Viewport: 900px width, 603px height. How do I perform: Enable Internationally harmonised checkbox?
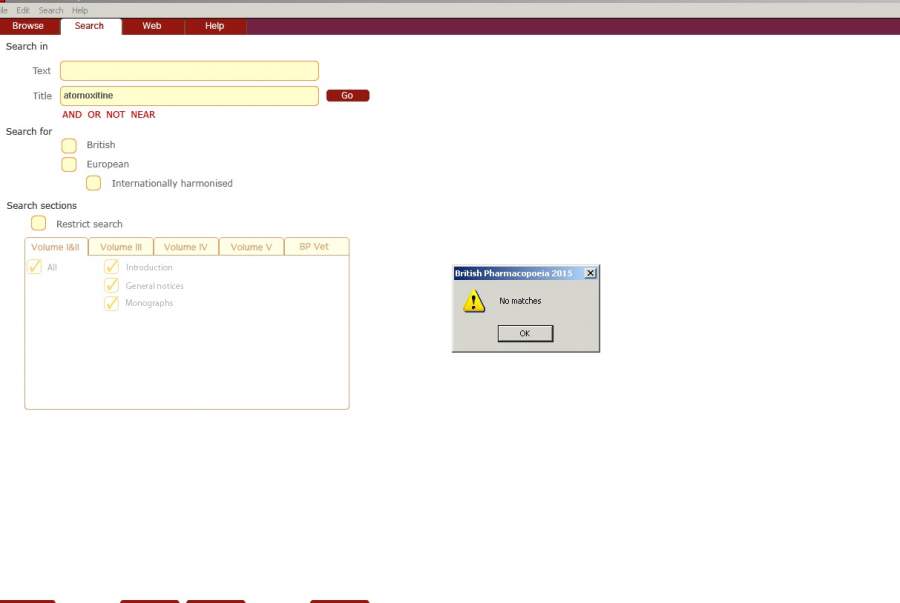(94, 183)
